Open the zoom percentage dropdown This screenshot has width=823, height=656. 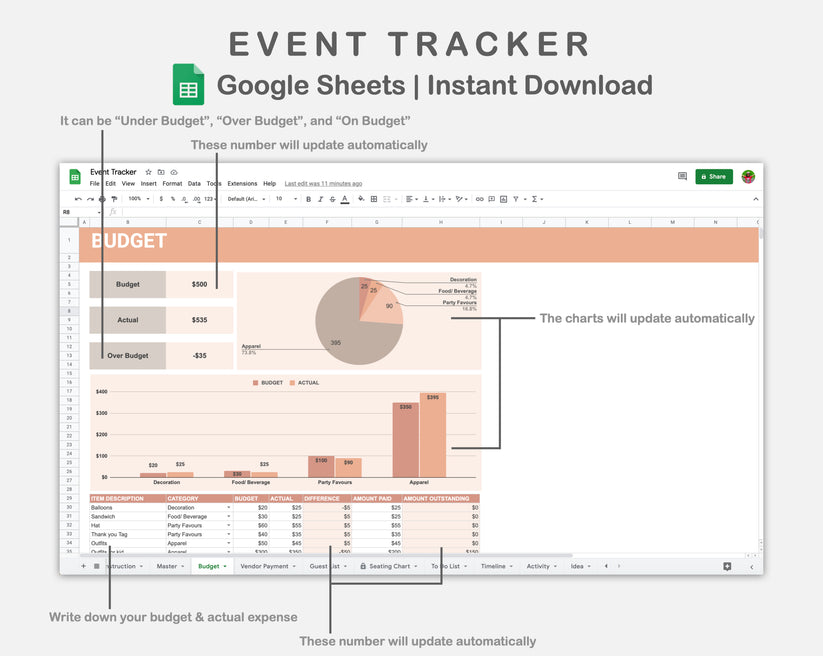coord(135,199)
